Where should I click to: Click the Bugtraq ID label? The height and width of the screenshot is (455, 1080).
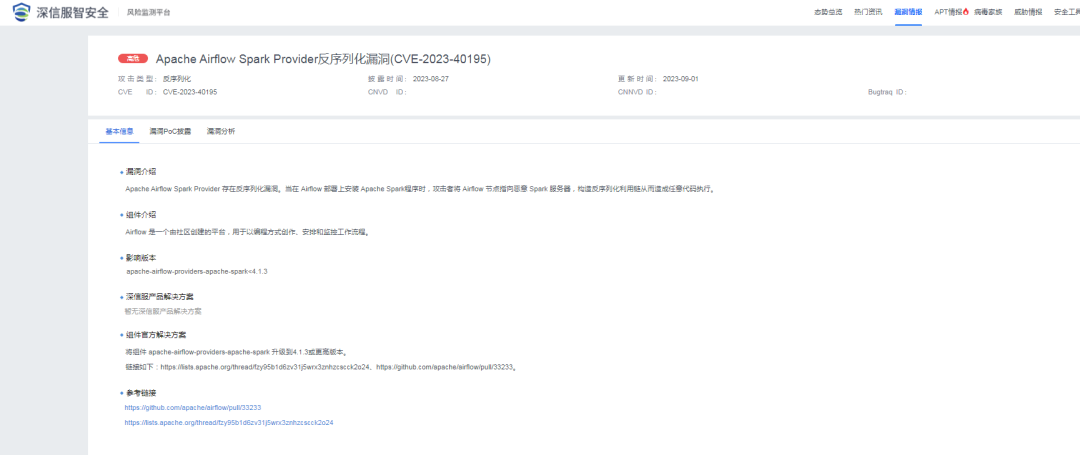[888, 92]
